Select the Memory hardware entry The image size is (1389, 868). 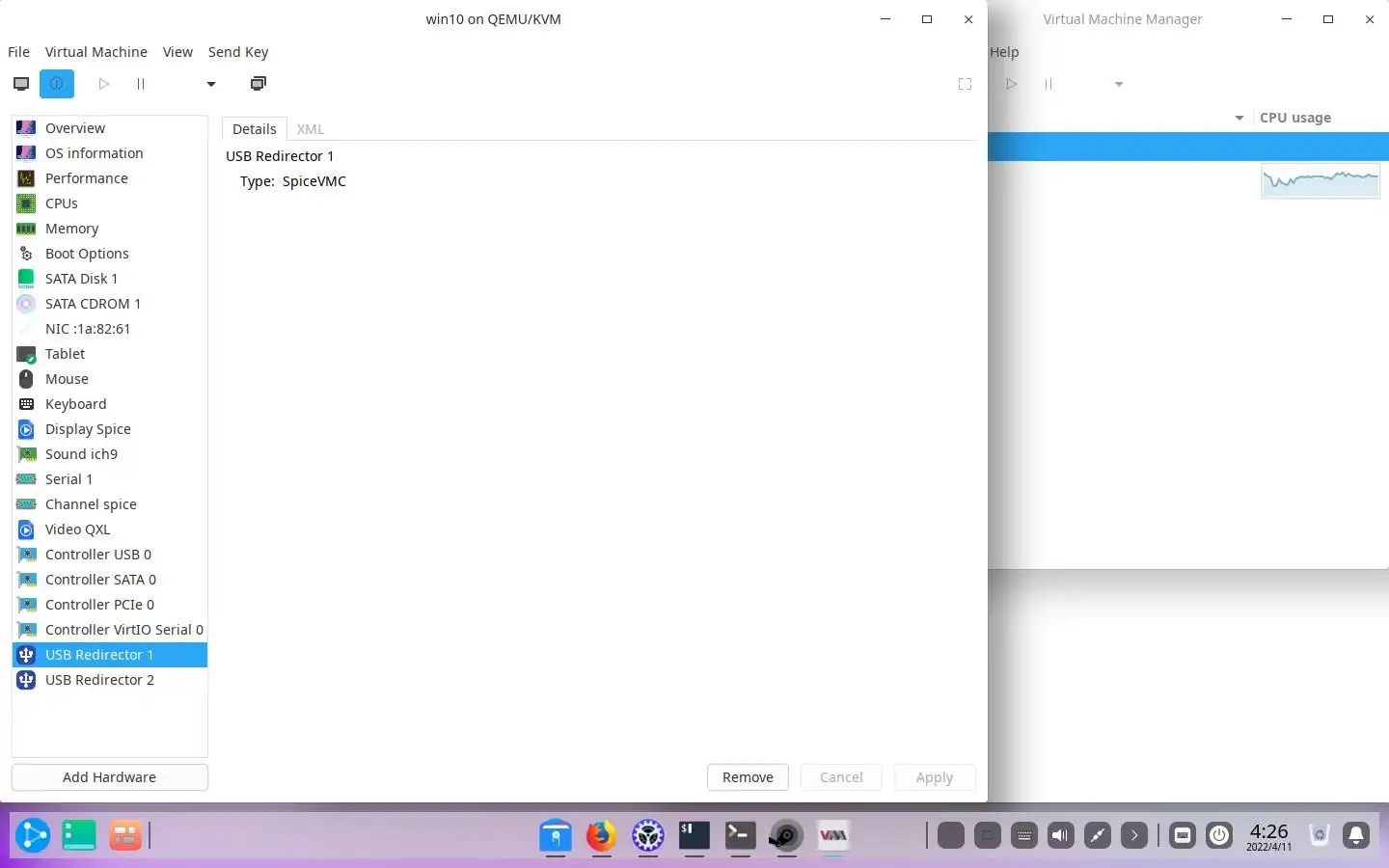coord(110,229)
